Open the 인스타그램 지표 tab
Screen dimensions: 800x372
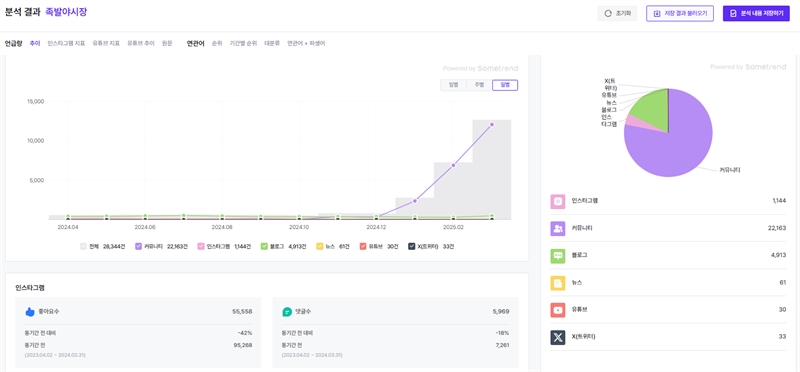pyautogui.click(x=66, y=43)
